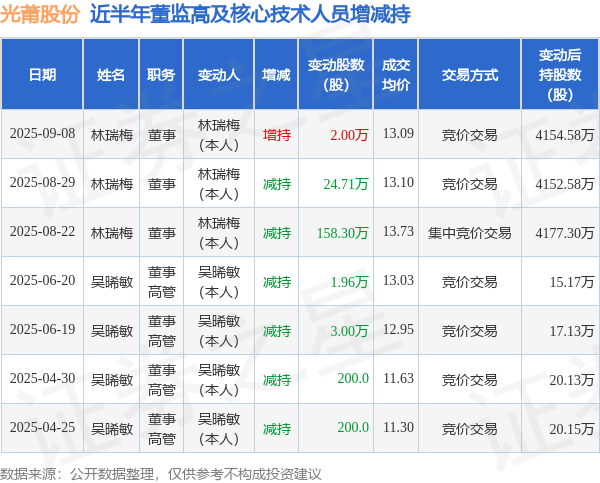
Task: Select the 成交均价 column header
Action: [x=396, y=75]
